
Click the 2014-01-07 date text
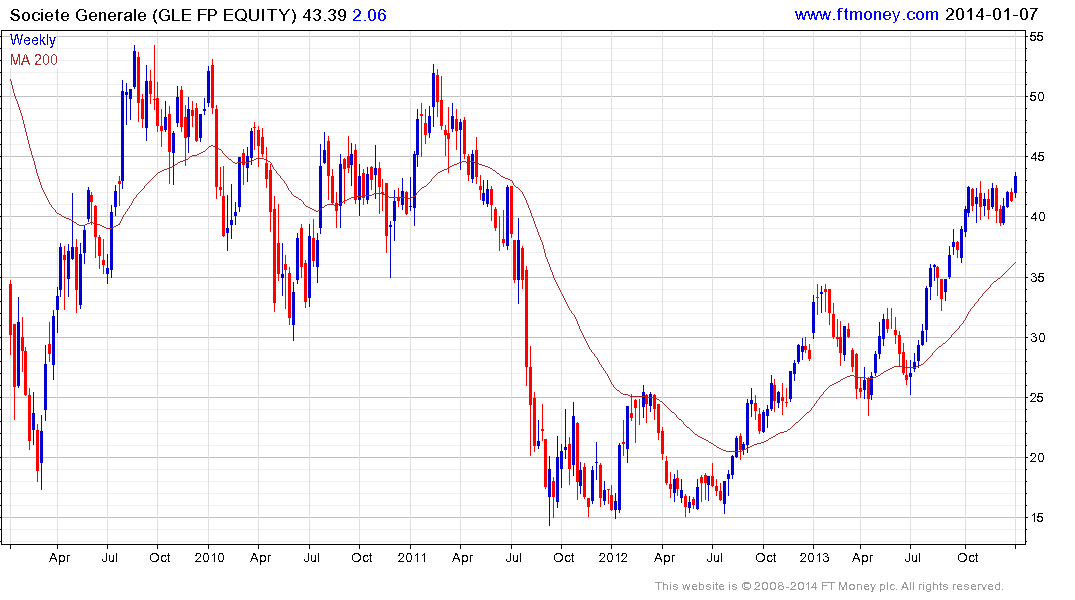[991, 14]
